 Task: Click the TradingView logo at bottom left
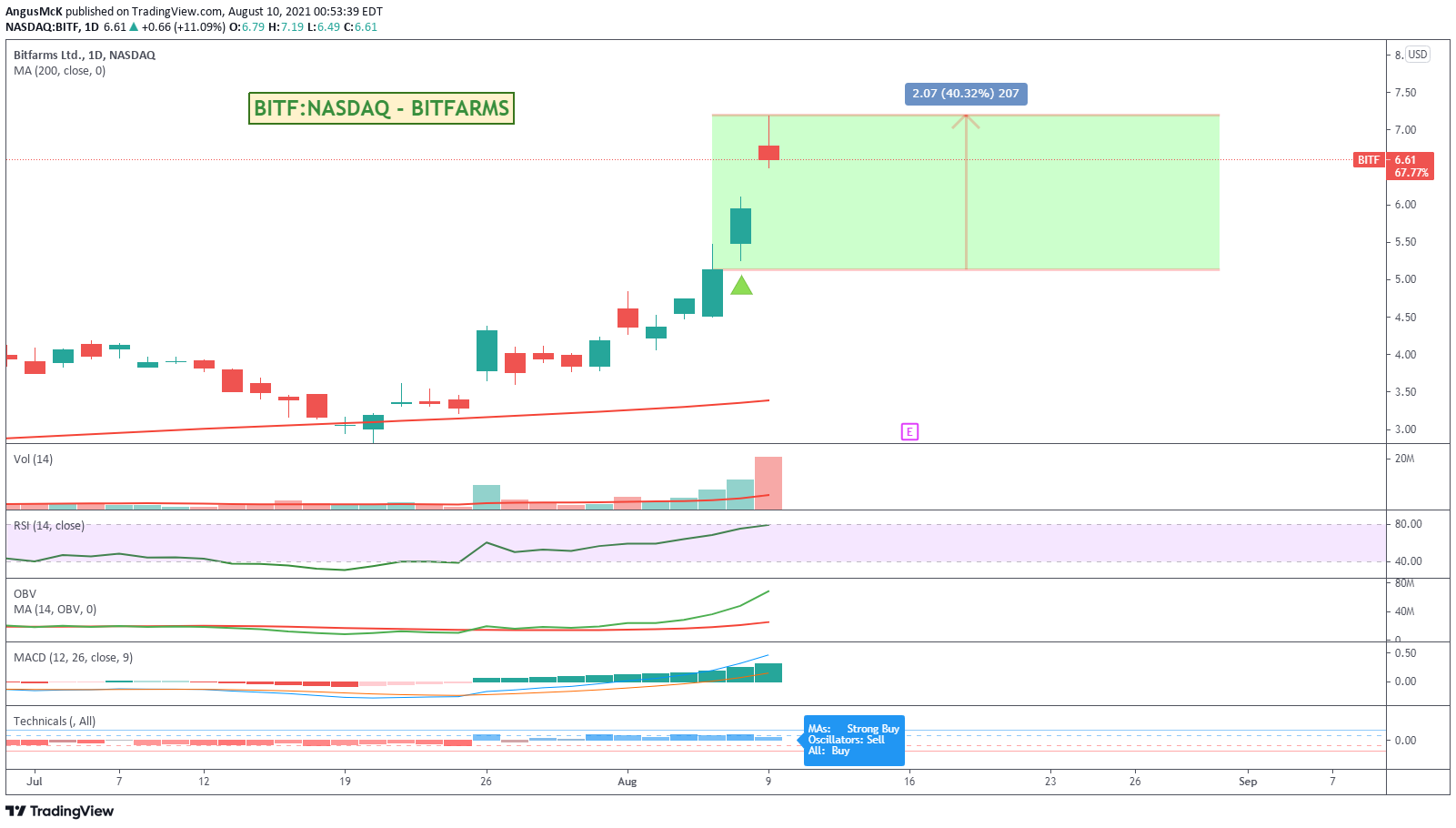60,811
